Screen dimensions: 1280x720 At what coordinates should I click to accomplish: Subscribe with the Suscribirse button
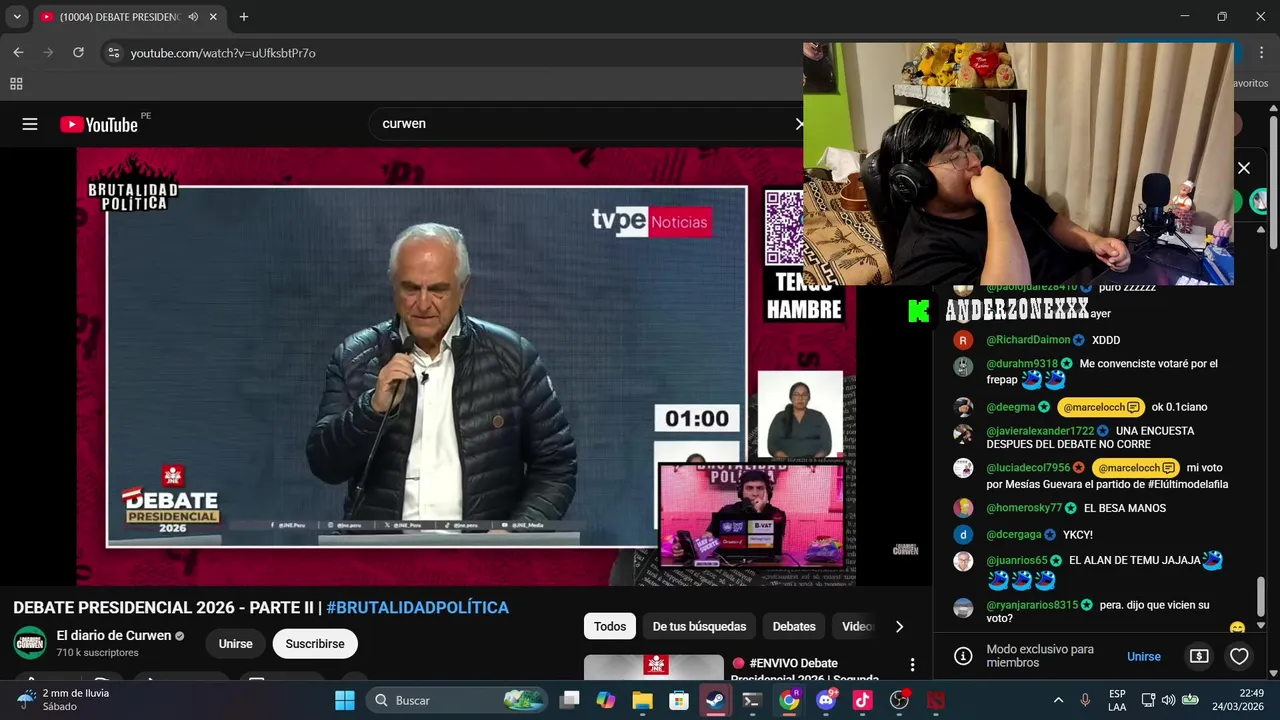pyautogui.click(x=315, y=644)
